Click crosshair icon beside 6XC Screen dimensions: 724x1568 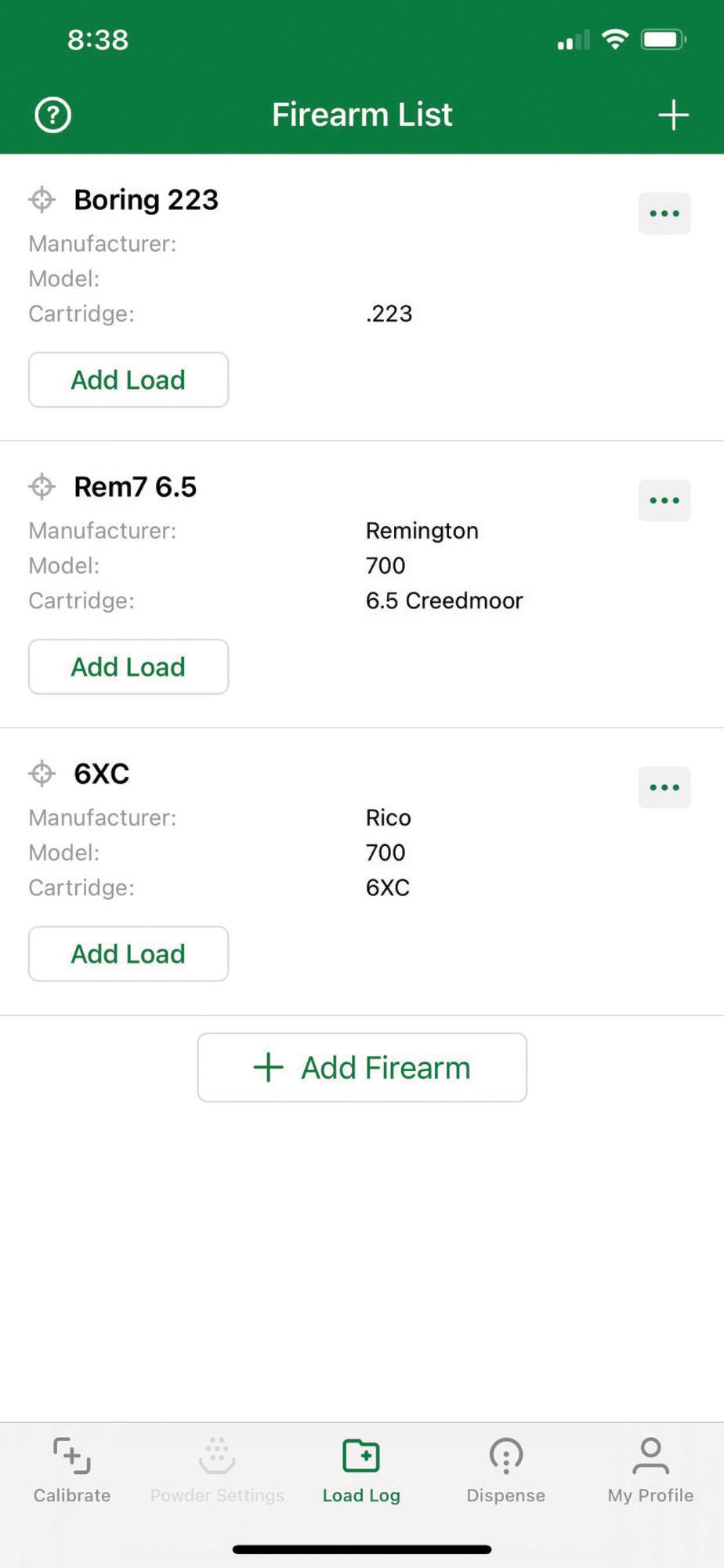click(42, 774)
